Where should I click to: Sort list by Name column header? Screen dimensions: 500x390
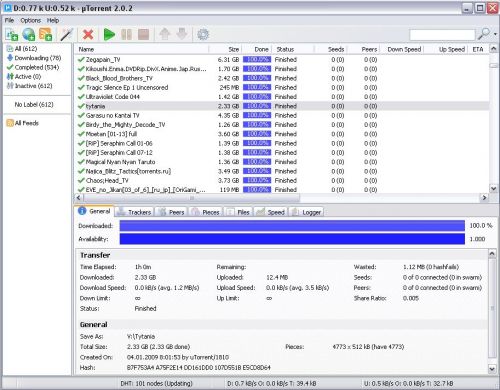click(142, 49)
